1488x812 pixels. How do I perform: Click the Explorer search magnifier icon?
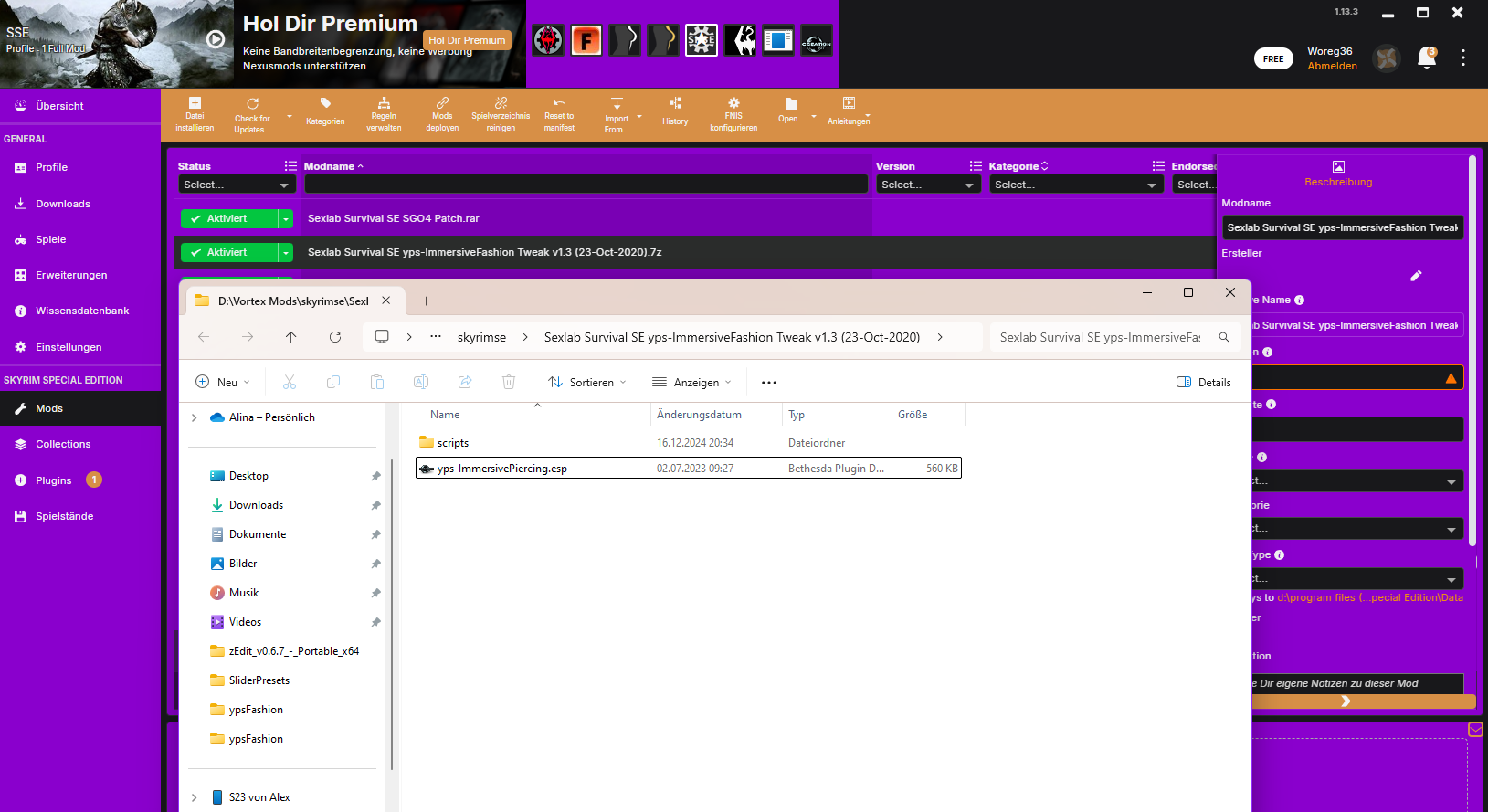point(1224,337)
